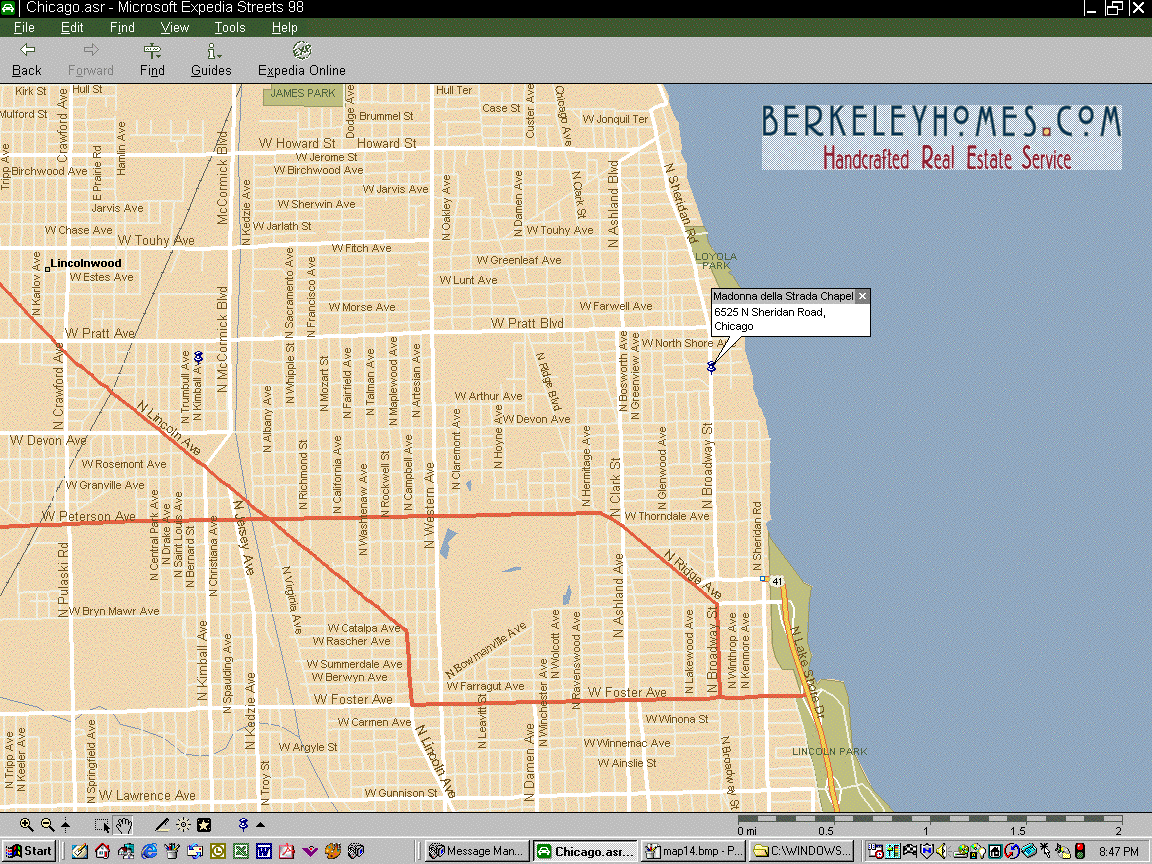The width and height of the screenshot is (1152, 864).
Task: Click the zoom in magnifier tool
Action: coord(27,825)
